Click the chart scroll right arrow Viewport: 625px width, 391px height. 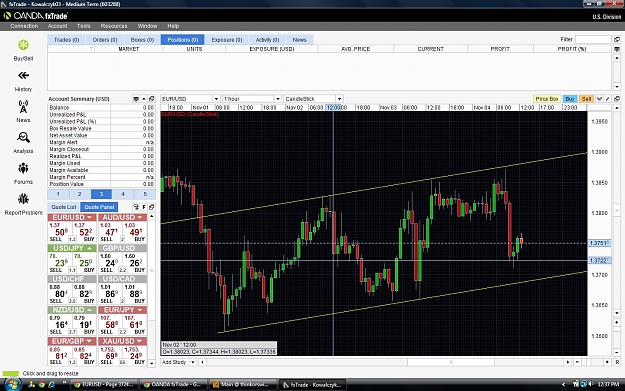pyautogui.click(x=568, y=362)
